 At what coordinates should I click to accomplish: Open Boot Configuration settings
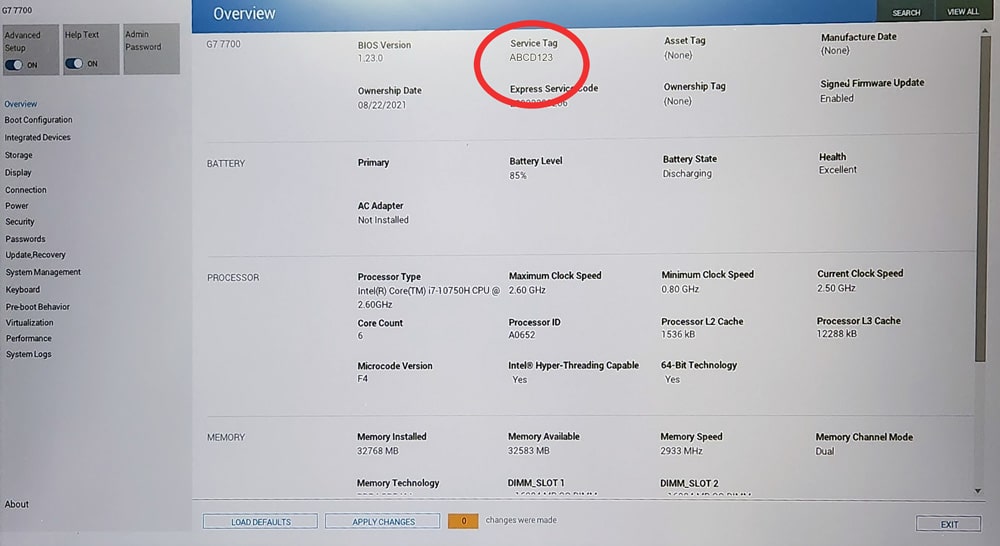point(38,120)
